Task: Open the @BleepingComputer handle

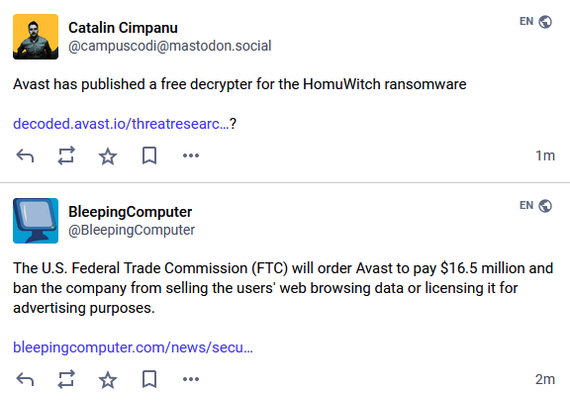Action: 132,230
